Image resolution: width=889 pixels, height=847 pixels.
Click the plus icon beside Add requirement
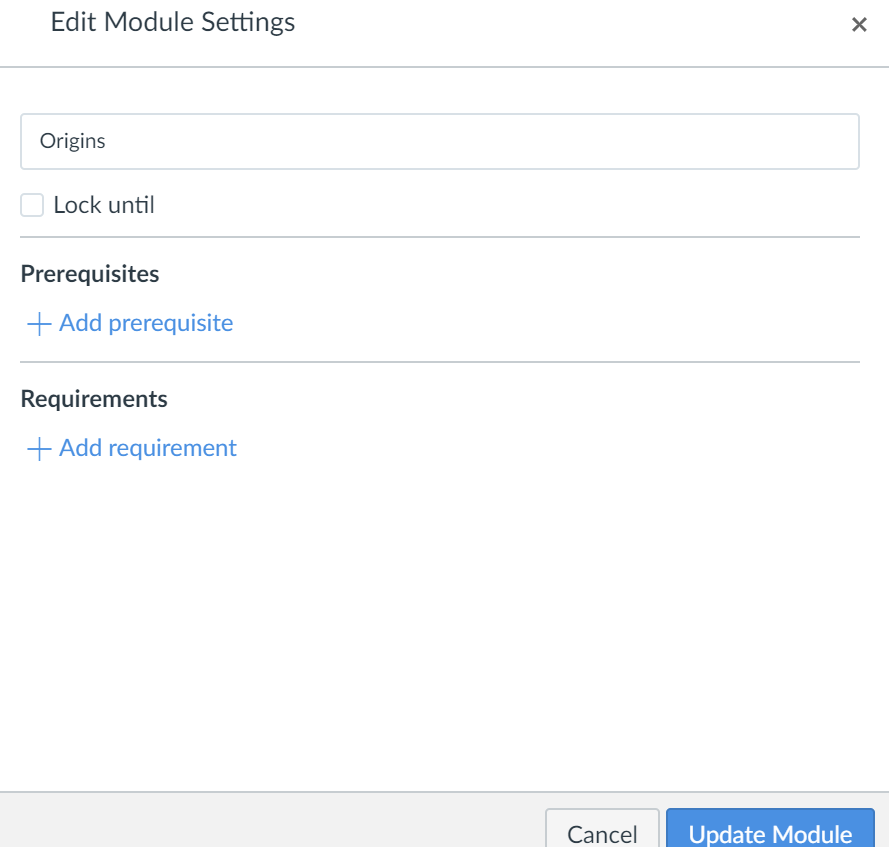39,449
